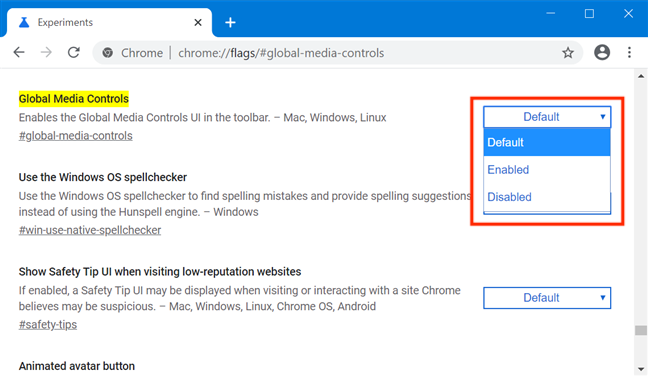Reload the flags page
The width and height of the screenshot is (648, 376).
point(74,52)
